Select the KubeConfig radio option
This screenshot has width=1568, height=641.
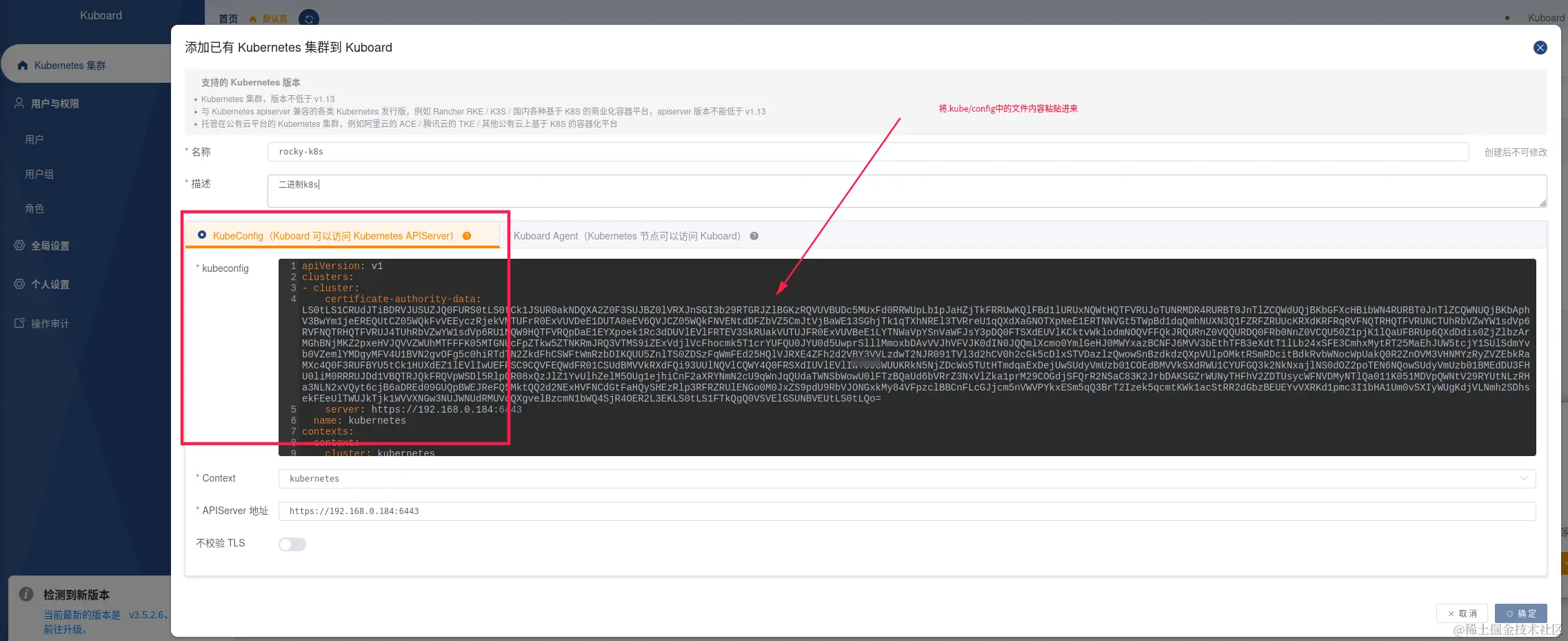coord(202,235)
